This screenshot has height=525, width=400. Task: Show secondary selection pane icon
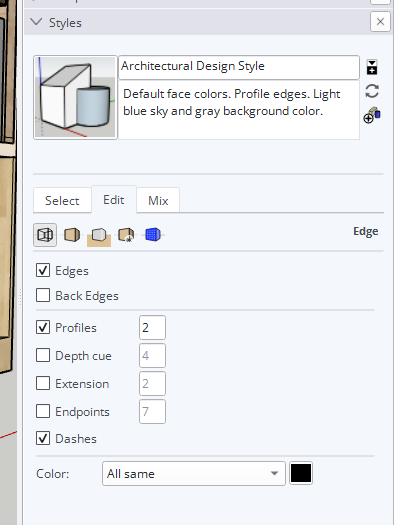pos(372,115)
